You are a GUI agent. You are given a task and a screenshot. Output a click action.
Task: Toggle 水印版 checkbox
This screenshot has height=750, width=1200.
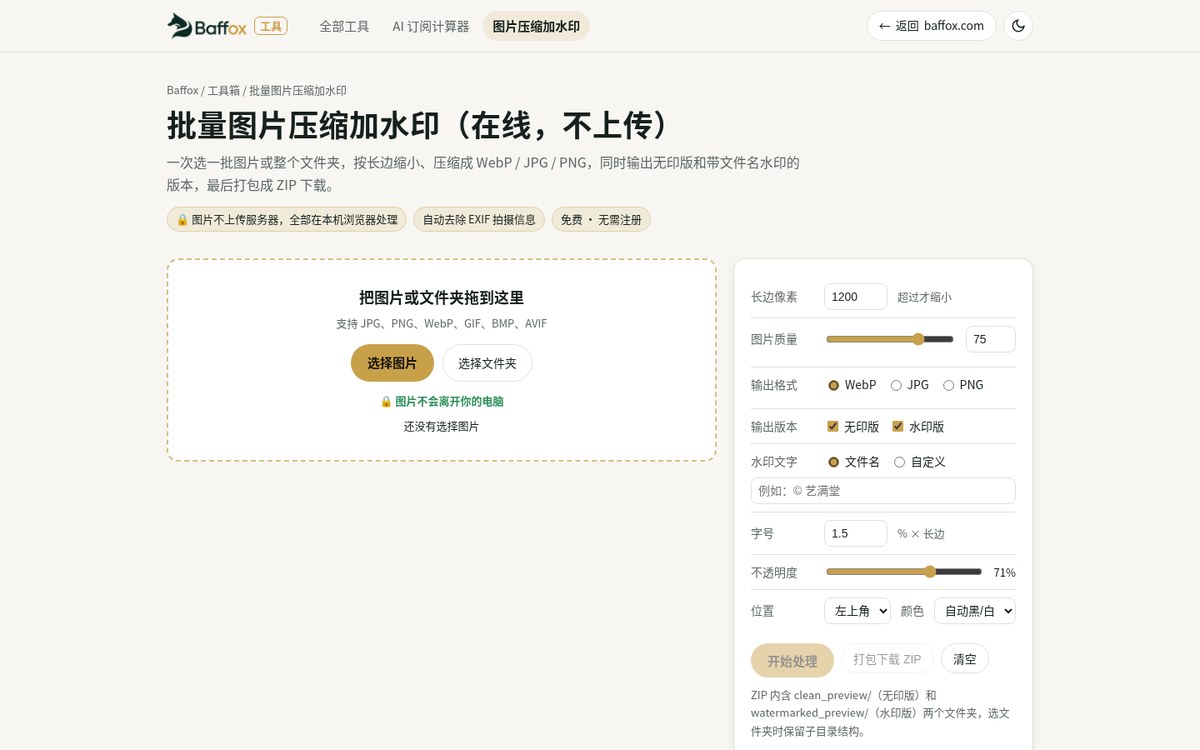point(918,426)
